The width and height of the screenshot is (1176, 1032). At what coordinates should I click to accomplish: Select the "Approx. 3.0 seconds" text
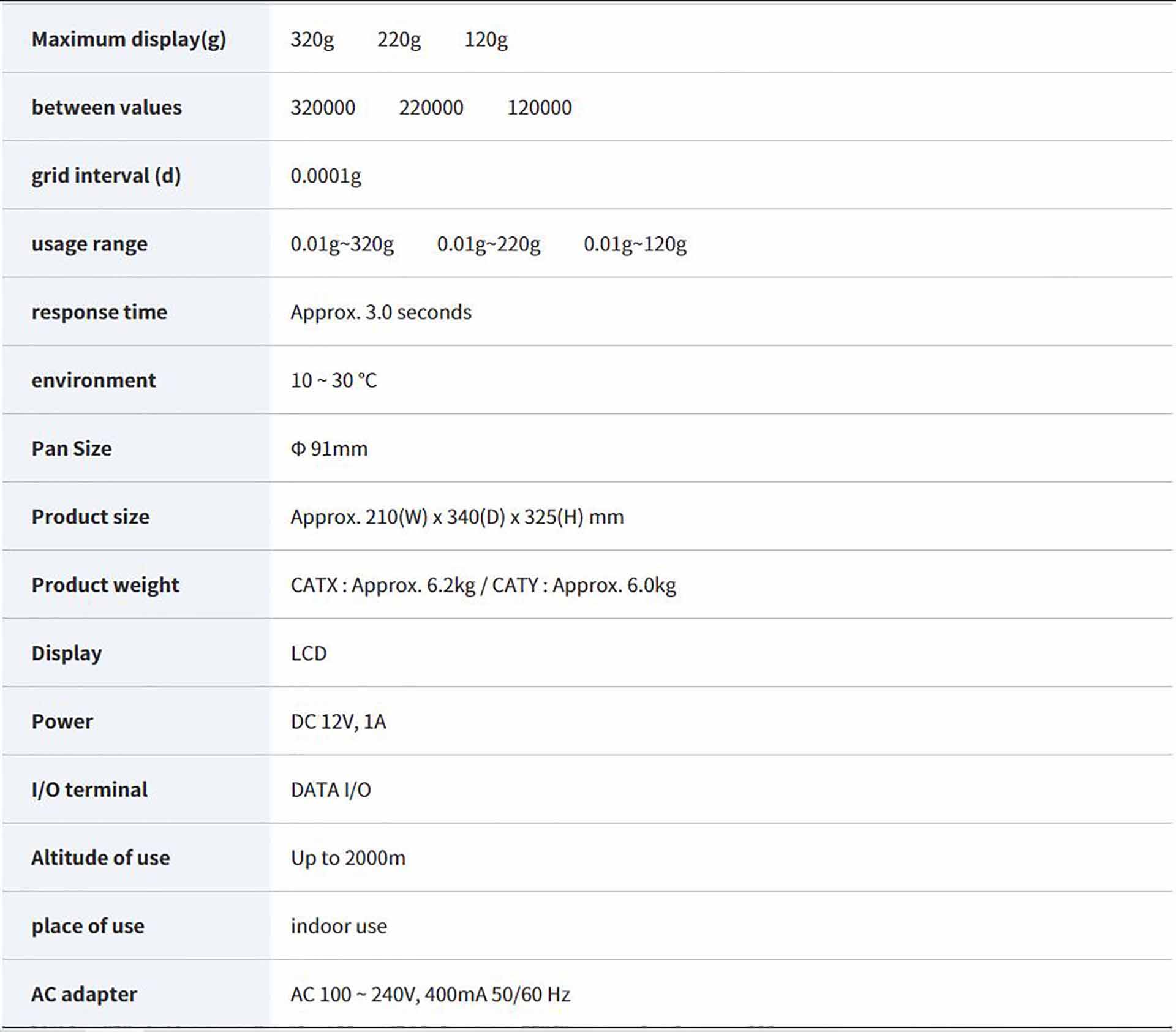click(x=380, y=312)
